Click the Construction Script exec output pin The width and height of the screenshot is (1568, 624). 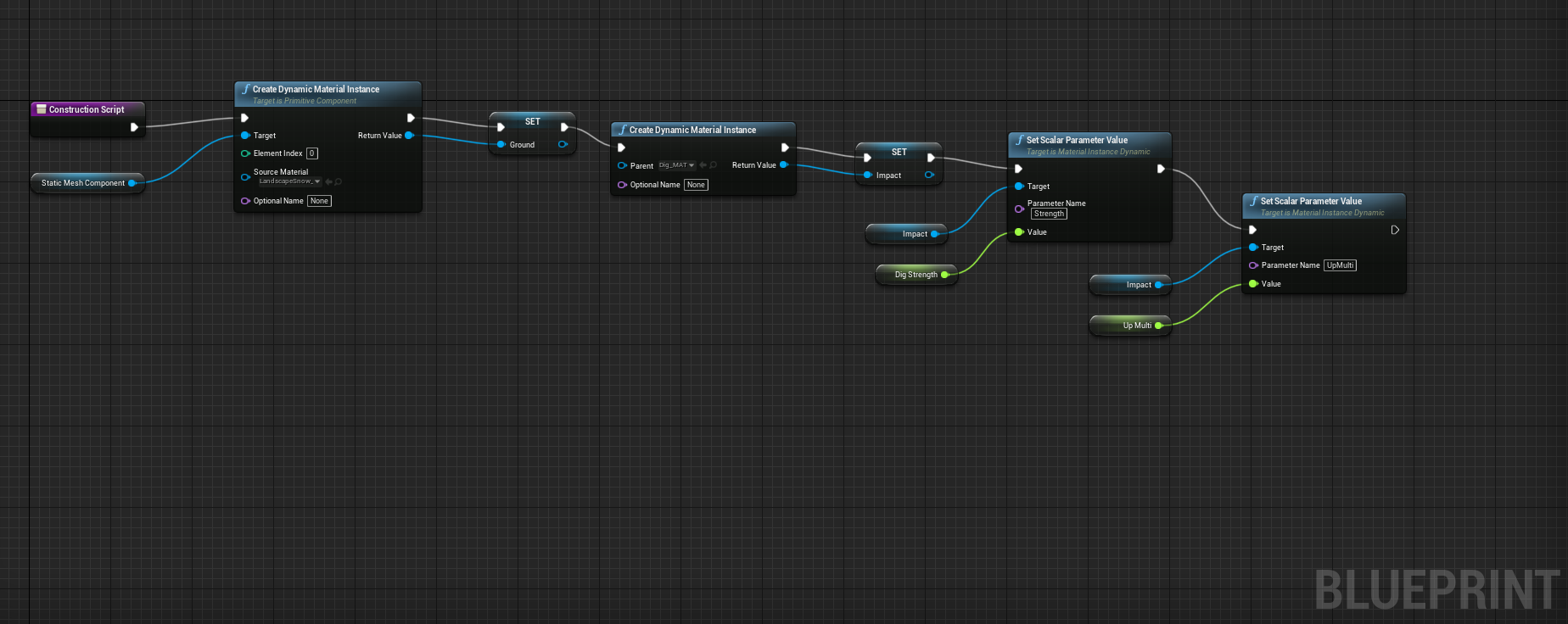tap(134, 127)
